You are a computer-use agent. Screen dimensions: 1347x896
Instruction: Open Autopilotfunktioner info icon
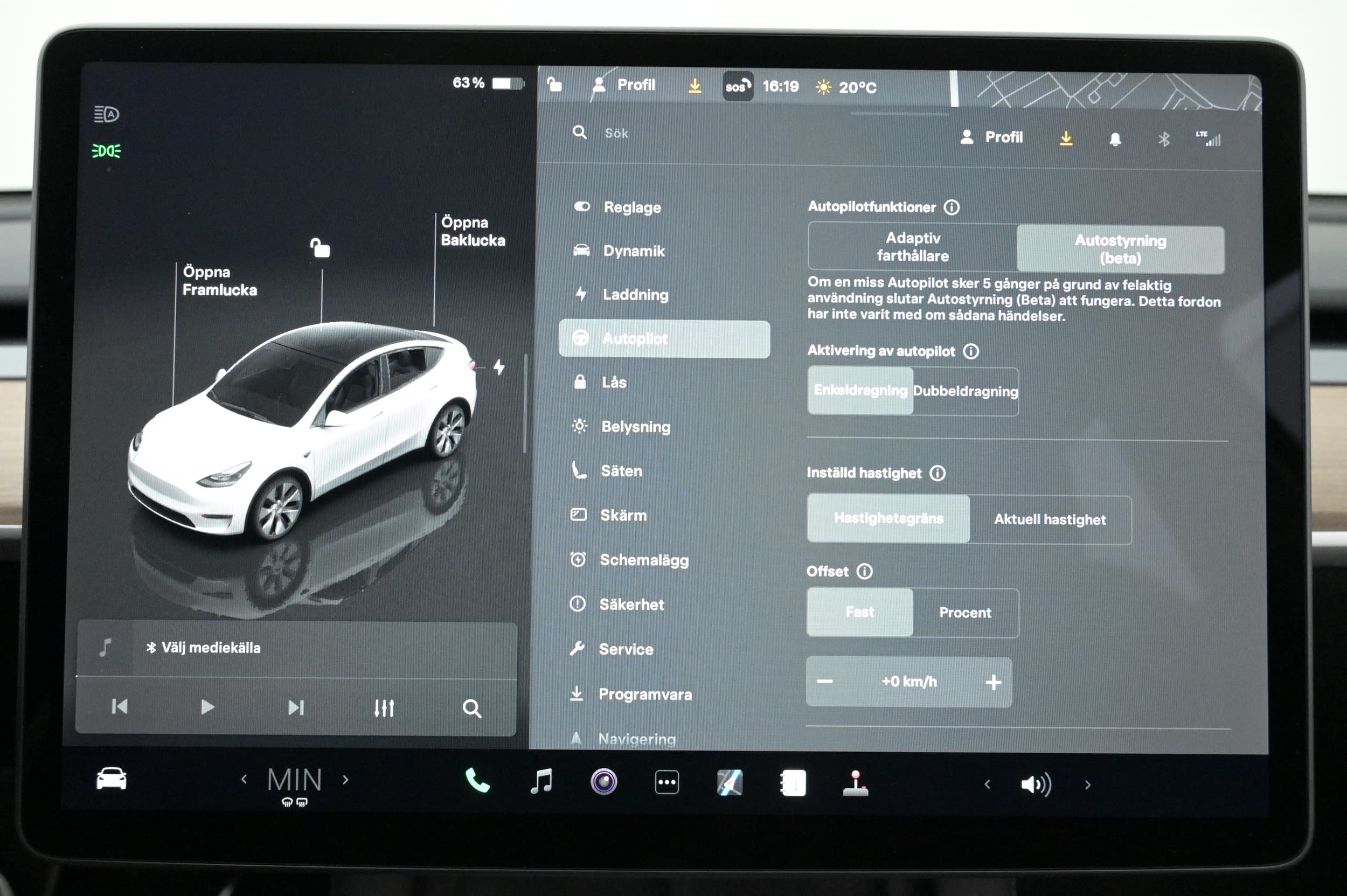[952, 207]
